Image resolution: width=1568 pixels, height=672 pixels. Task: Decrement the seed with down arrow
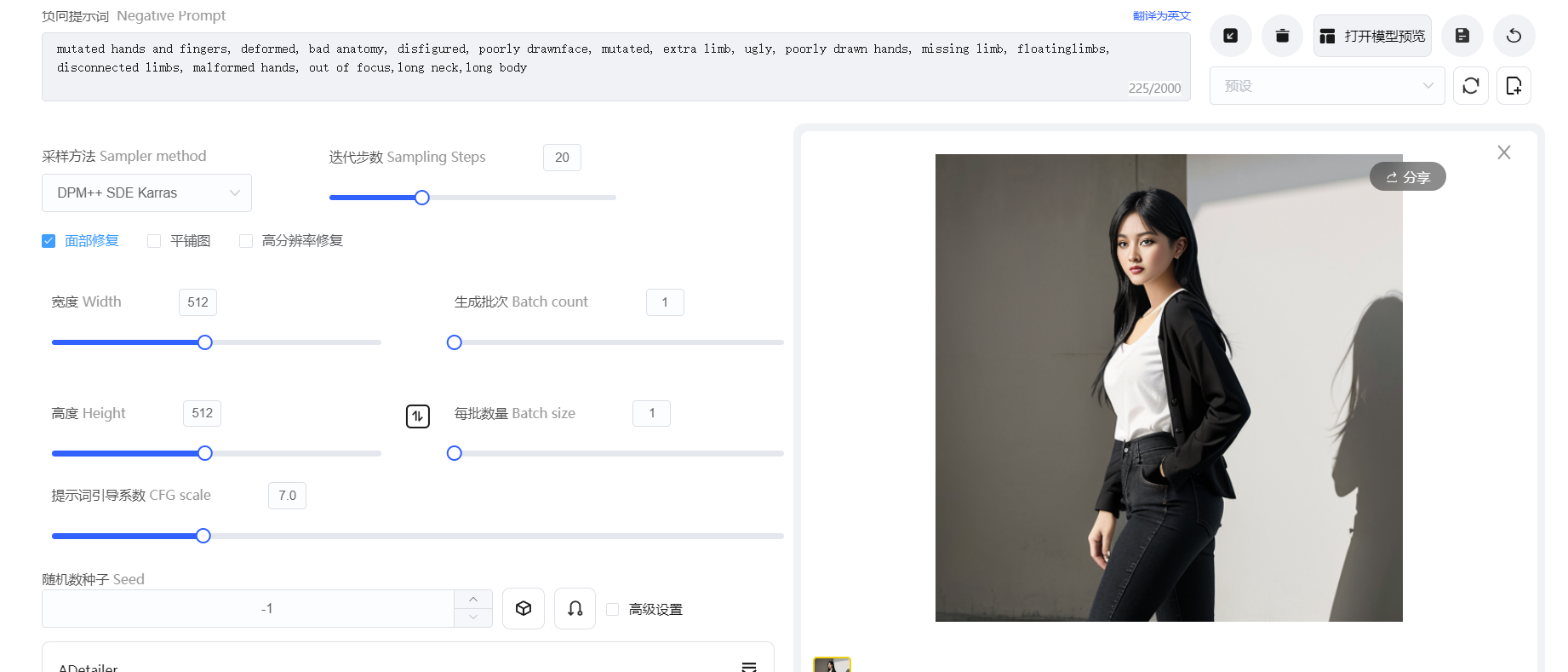[473, 617]
